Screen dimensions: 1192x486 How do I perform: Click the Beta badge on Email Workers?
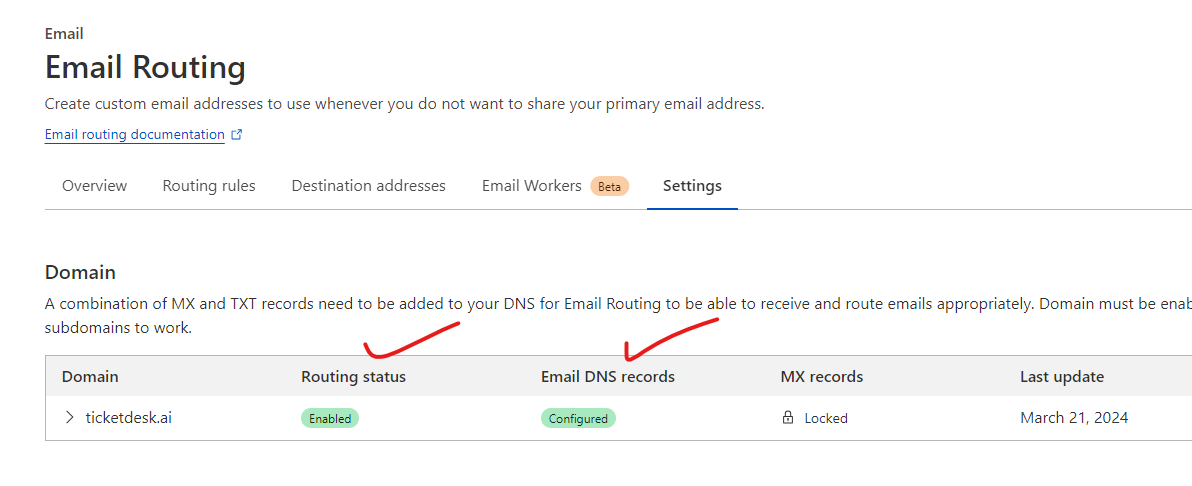coord(609,187)
